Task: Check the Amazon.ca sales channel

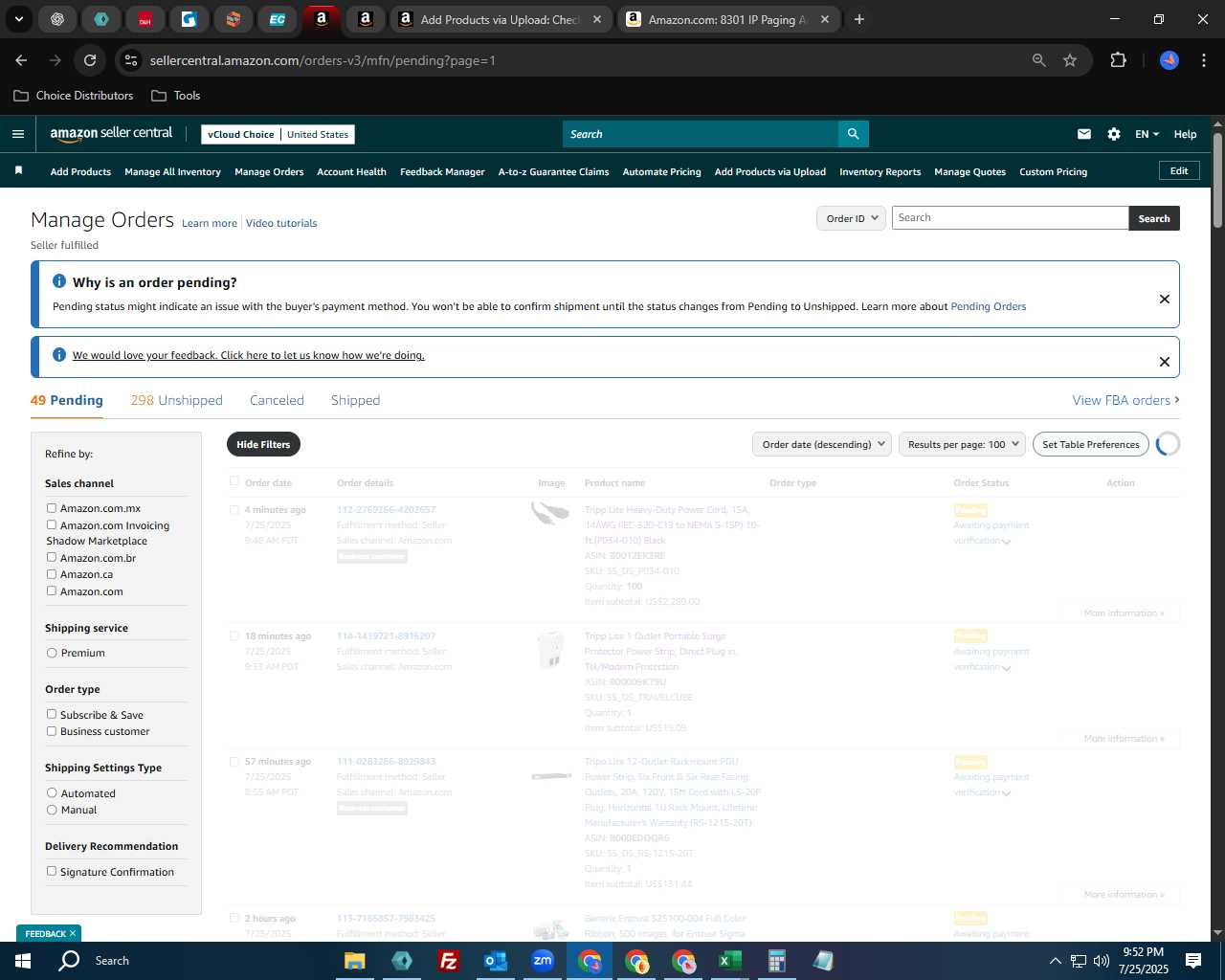Action: pyautogui.click(x=52, y=574)
